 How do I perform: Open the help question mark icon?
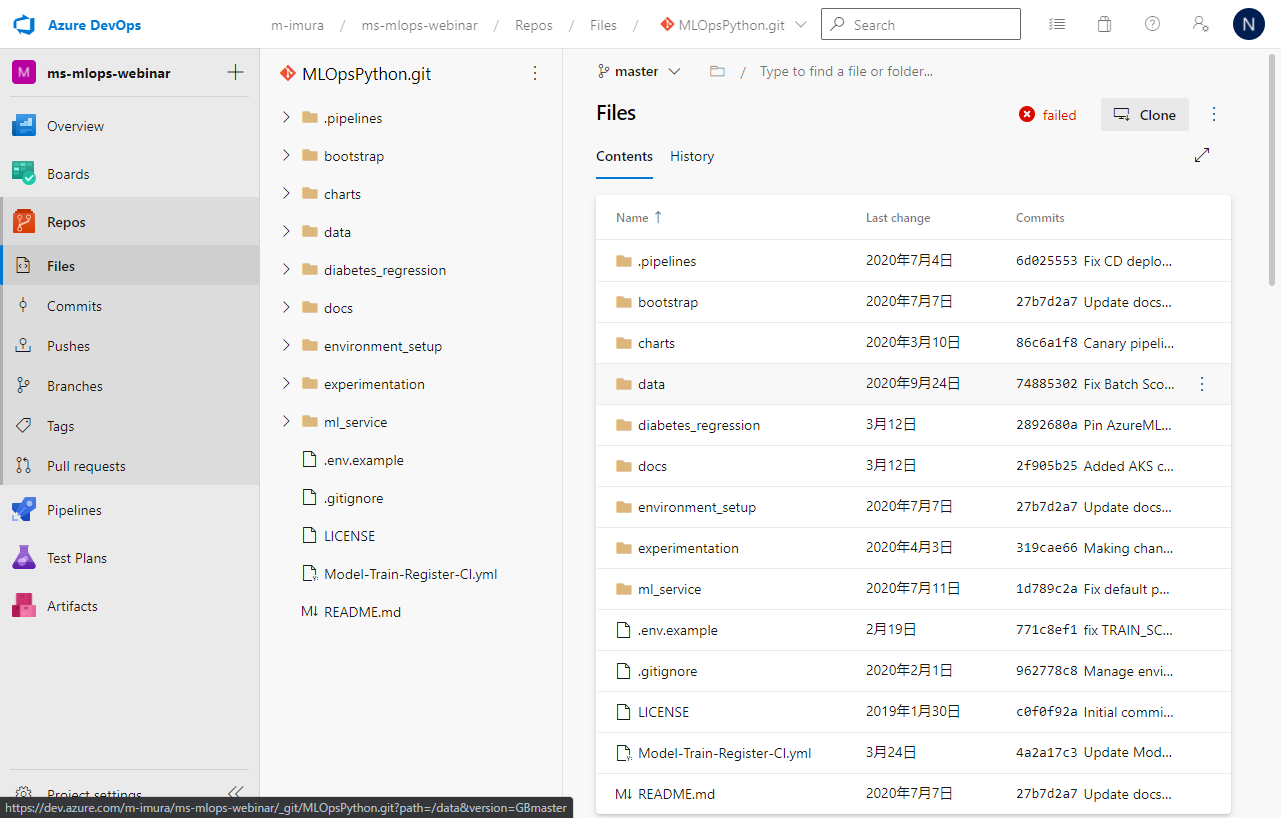[1152, 24]
